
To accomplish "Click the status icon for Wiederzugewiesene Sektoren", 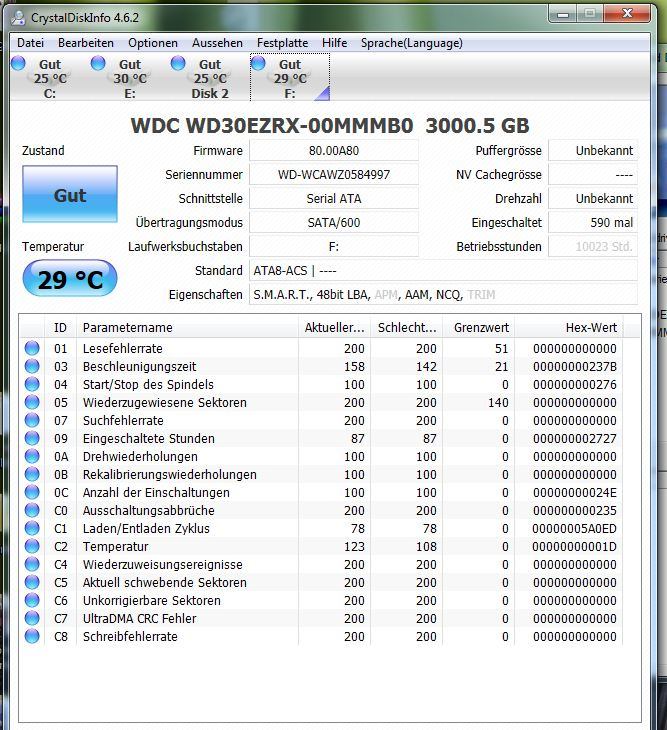I will (x=32, y=402).
